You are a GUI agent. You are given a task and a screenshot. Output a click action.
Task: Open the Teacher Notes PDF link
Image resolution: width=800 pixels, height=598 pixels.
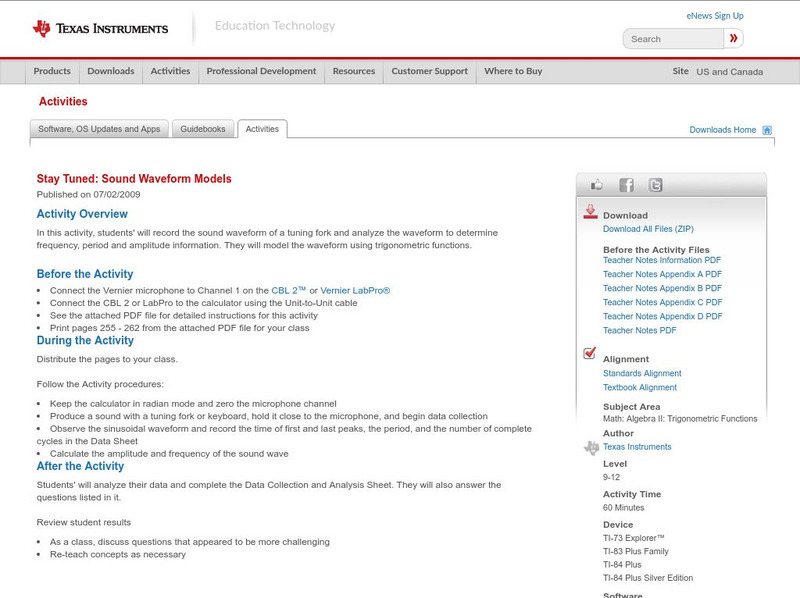click(639, 331)
